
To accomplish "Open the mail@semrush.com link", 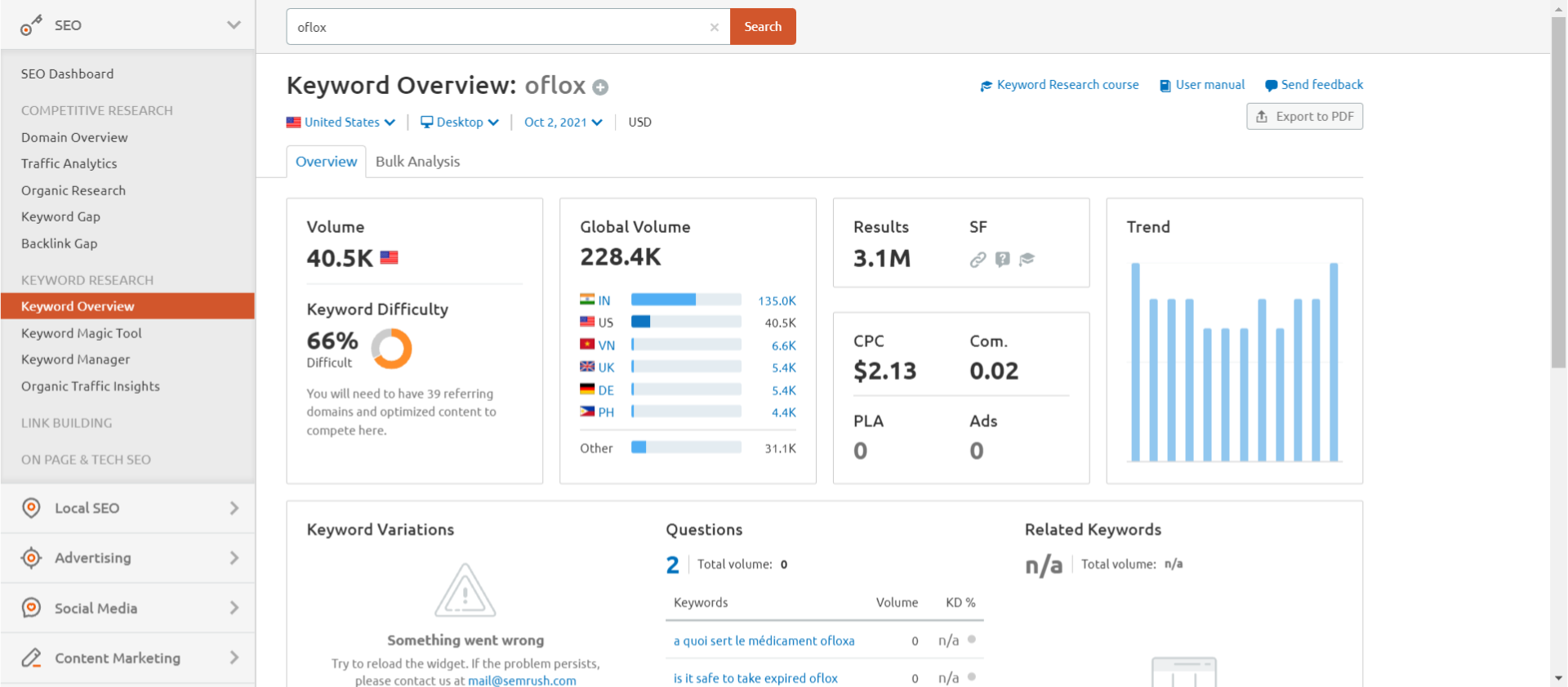I will coord(522,680).
